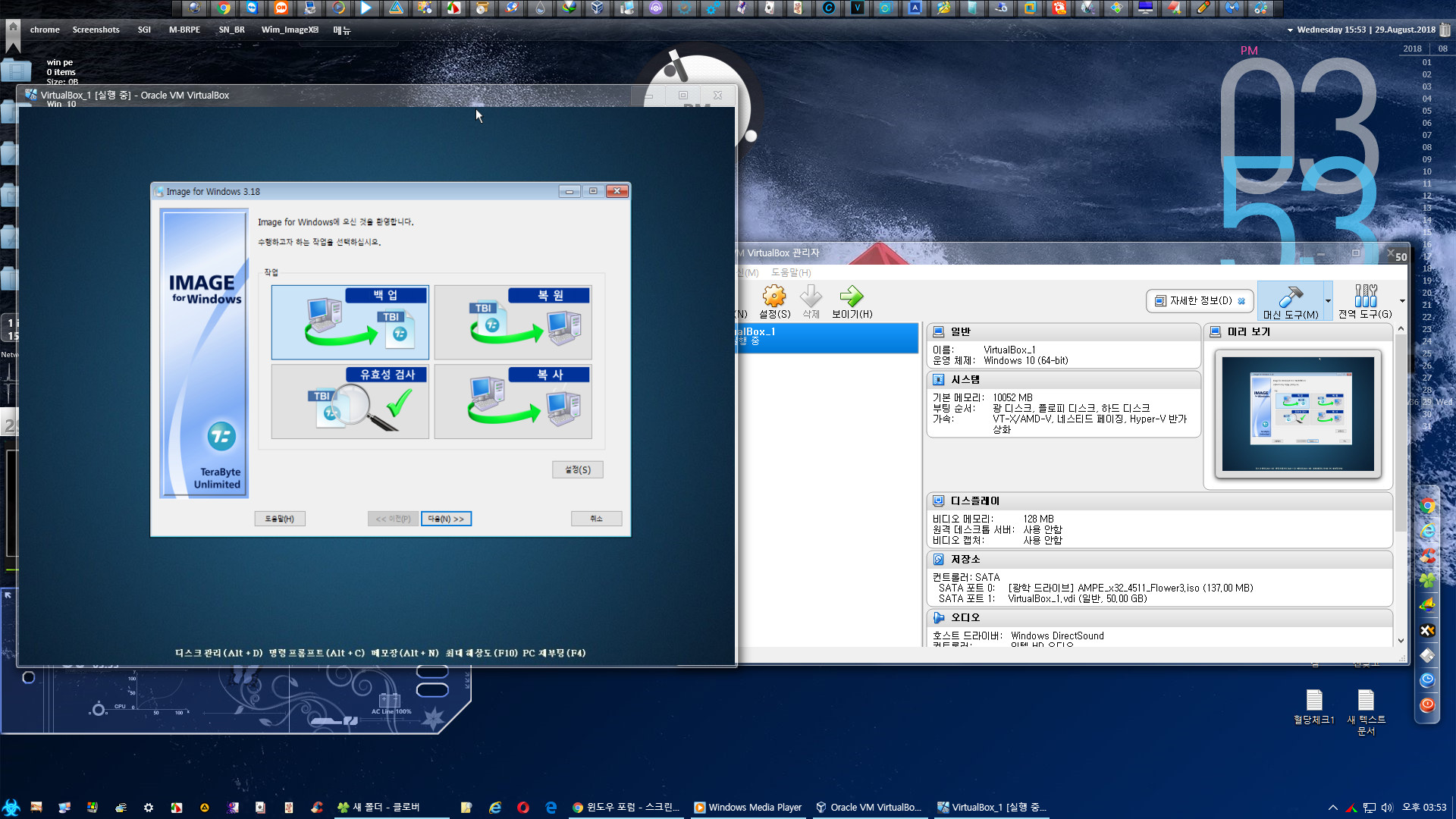
Task: Click the 삭제 discard arrow in VirtualBox manager
Action: click(811, 302)
